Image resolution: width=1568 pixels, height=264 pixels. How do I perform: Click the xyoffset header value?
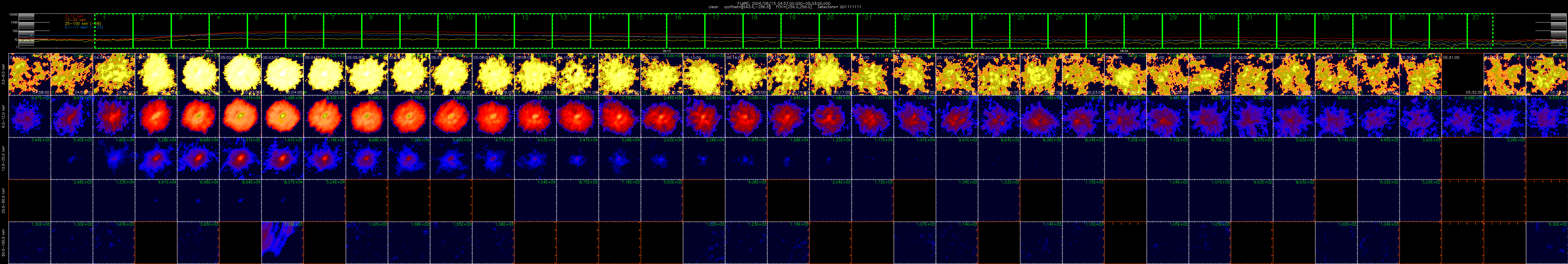click(747, 7)
